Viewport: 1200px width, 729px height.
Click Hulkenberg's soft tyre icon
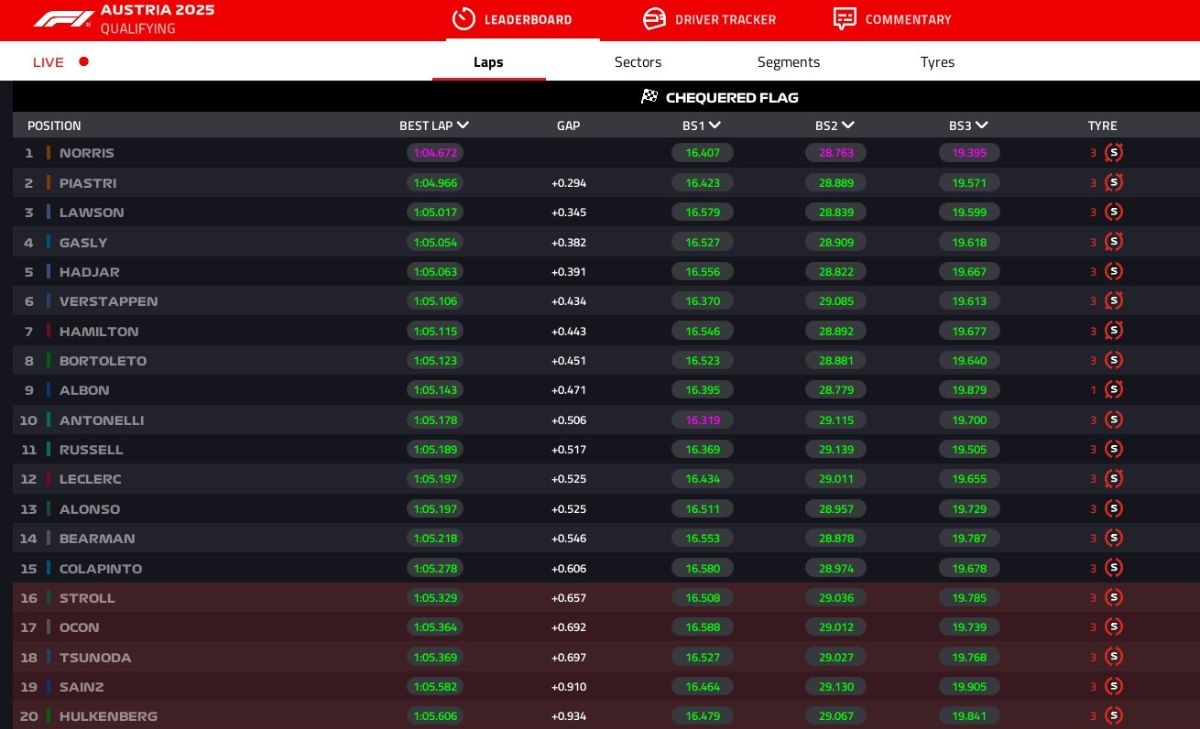(x=1114, y=716)
